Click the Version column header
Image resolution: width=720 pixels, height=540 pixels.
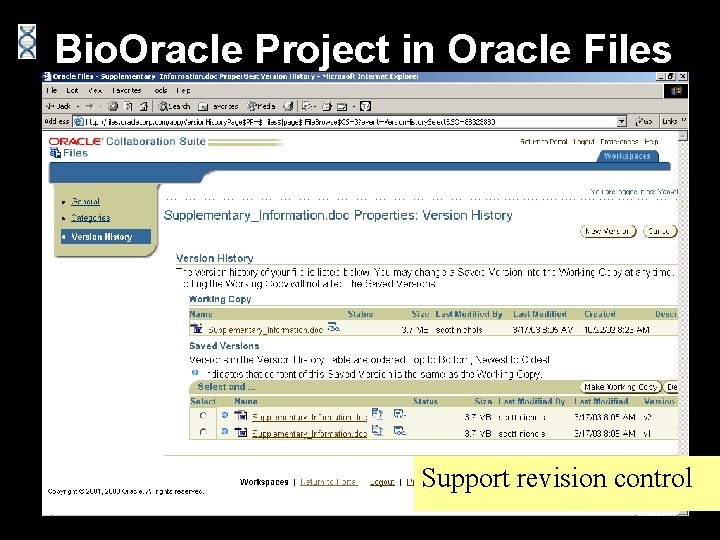pyautogui.click(x=659, y=401)
